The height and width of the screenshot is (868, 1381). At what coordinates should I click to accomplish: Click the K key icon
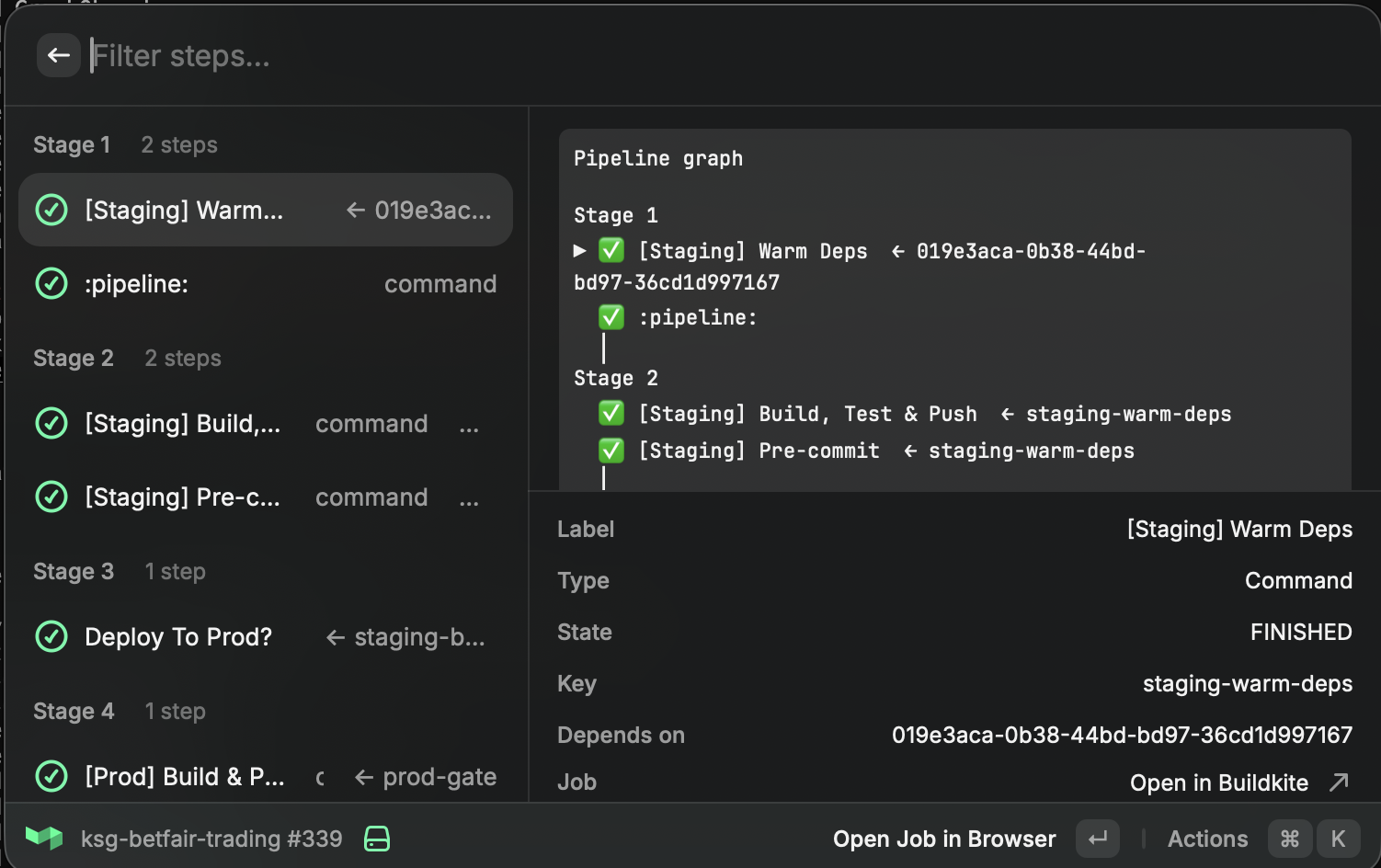[x=1338, y=839]
